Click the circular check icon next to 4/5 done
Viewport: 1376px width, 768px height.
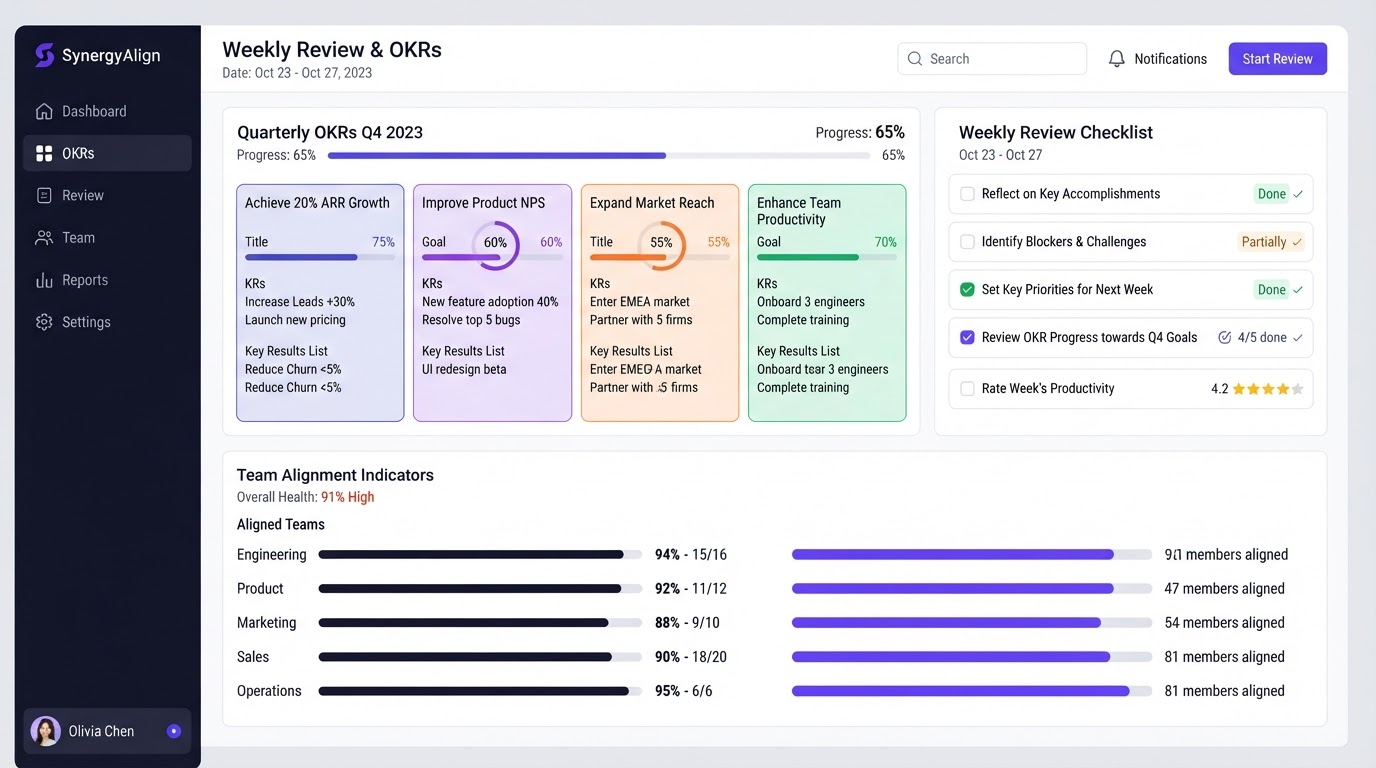[1225, 337]
